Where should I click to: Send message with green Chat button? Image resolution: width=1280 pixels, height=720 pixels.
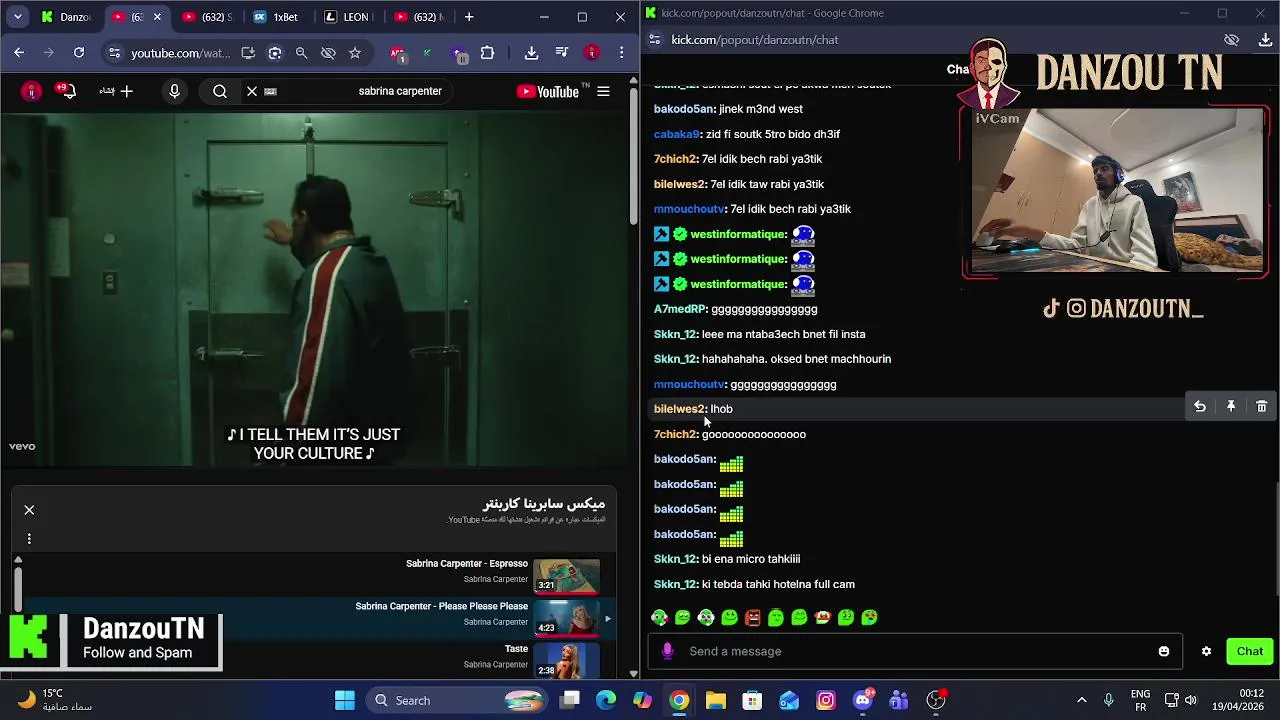1250,651
